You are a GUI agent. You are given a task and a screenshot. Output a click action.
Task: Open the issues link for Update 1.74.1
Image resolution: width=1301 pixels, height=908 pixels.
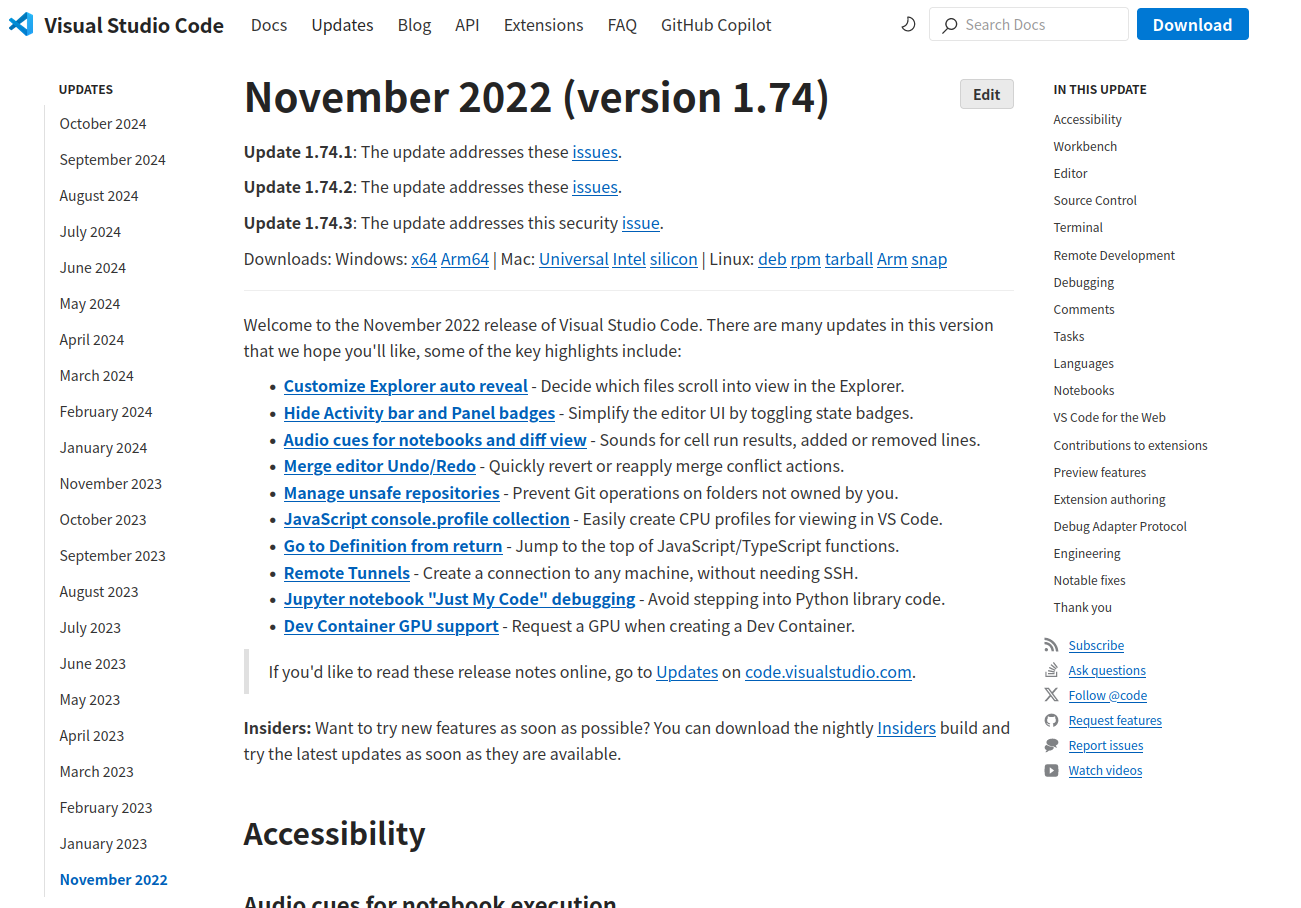point(595,152)
